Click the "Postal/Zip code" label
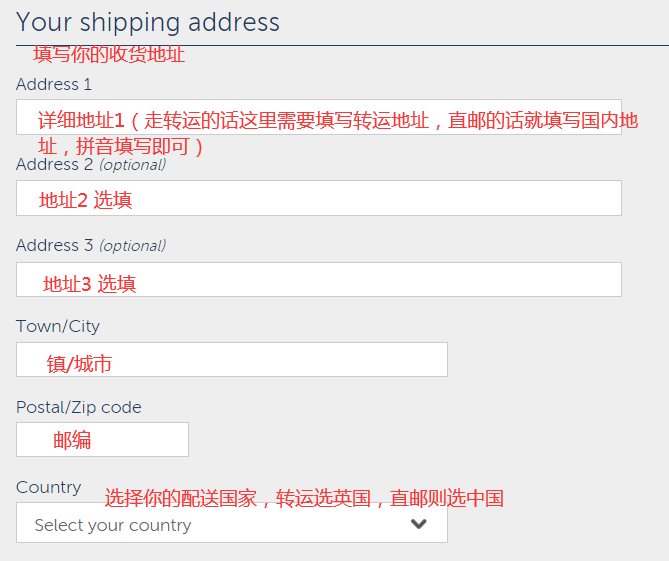The height and width of the screenshot is (561, 669). tap(79, 407)
